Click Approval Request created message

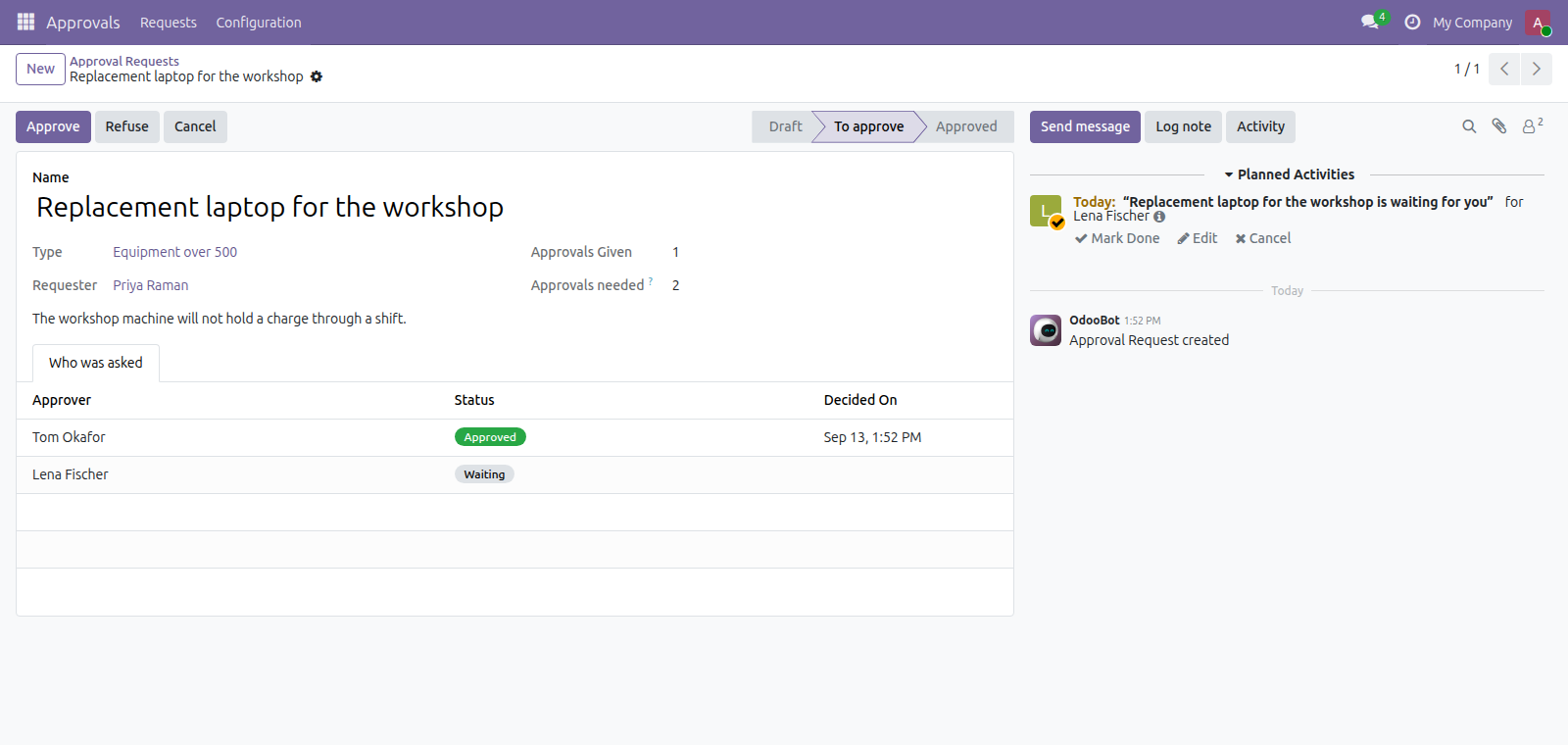[1149, 340]
